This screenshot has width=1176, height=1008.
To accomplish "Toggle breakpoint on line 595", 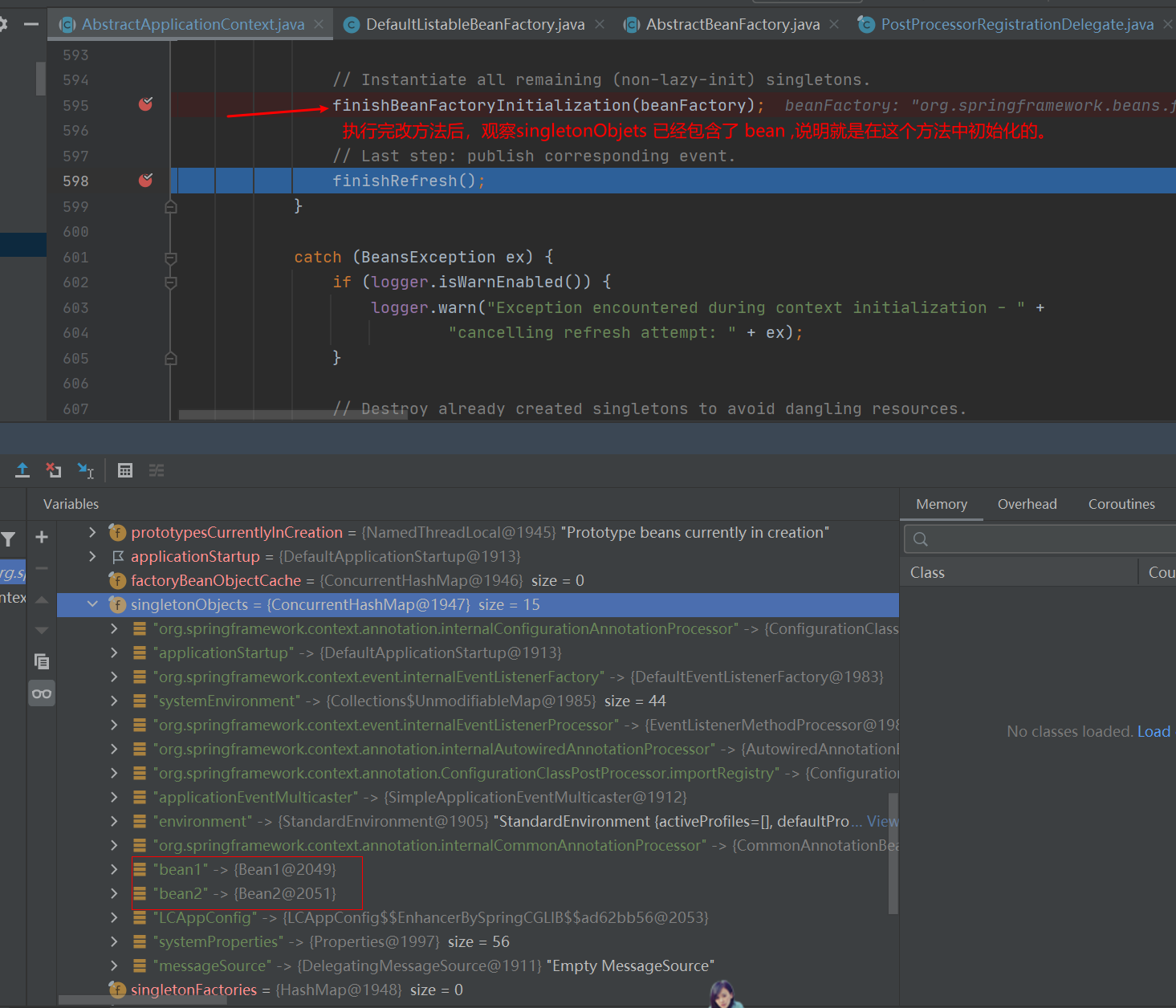I will pos(145,104).
